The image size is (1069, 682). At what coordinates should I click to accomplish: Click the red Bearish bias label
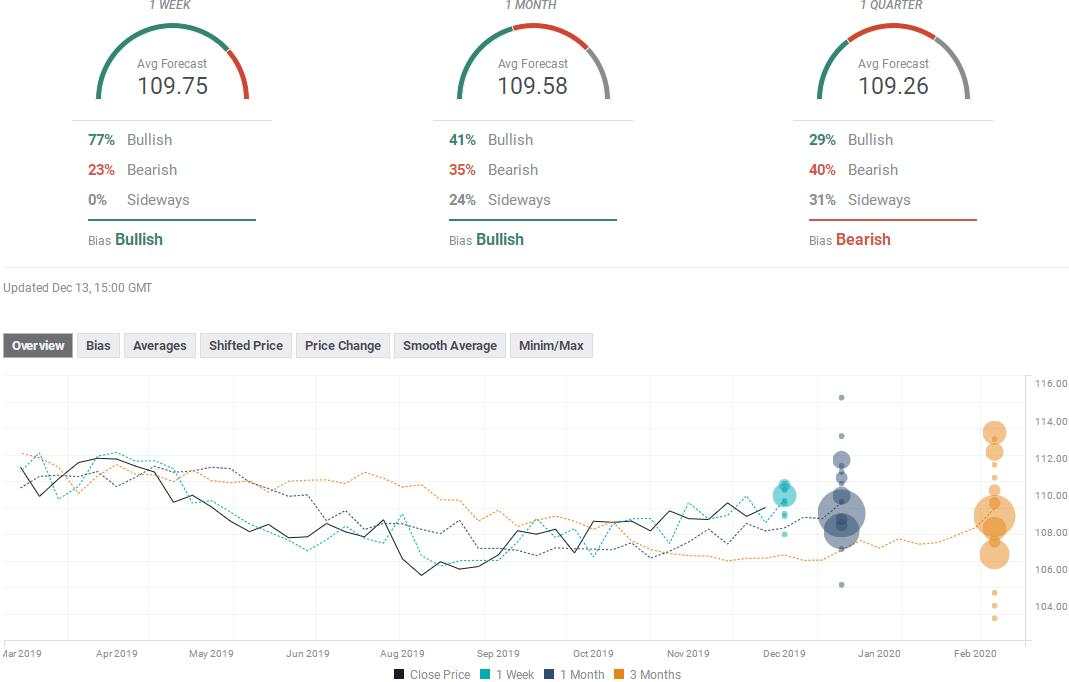(x=863, y=240)
